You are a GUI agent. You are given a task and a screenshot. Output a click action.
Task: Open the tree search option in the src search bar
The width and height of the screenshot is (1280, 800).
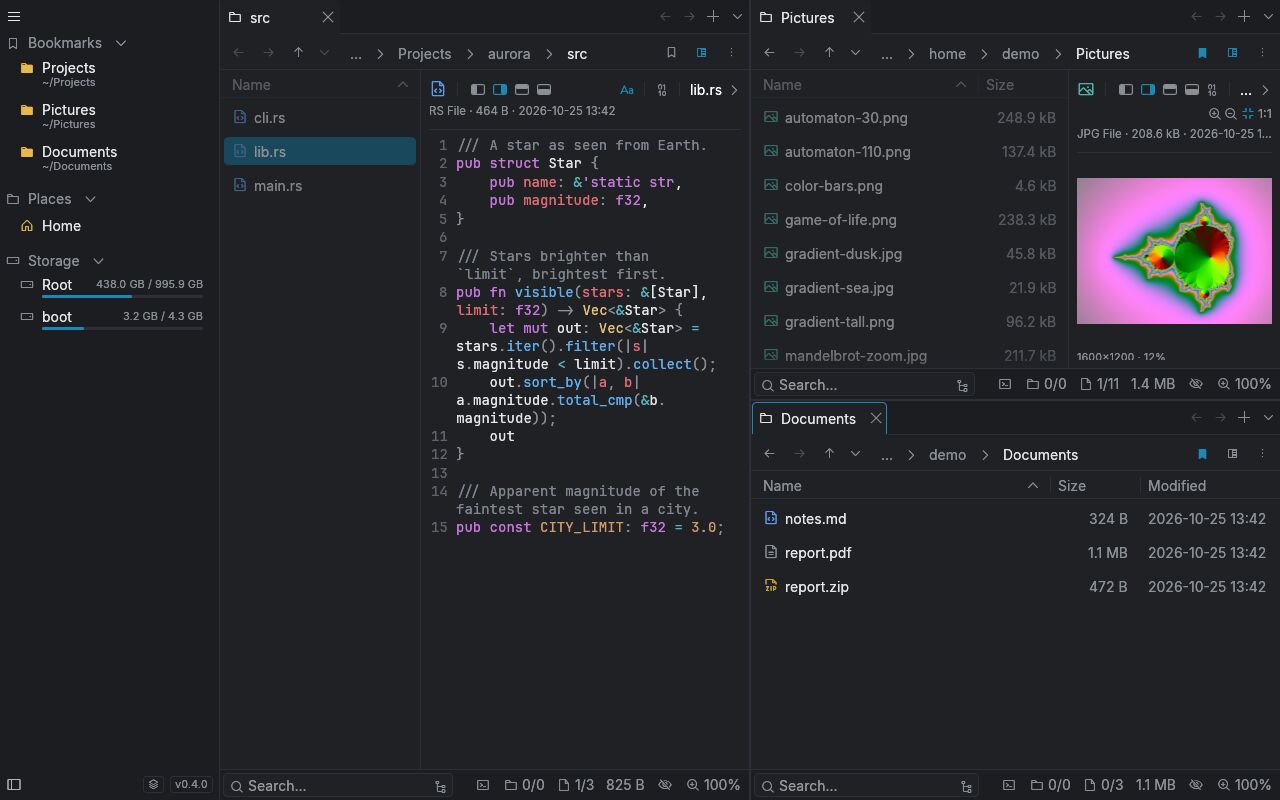pyautogui.click(x=440, y=787)
